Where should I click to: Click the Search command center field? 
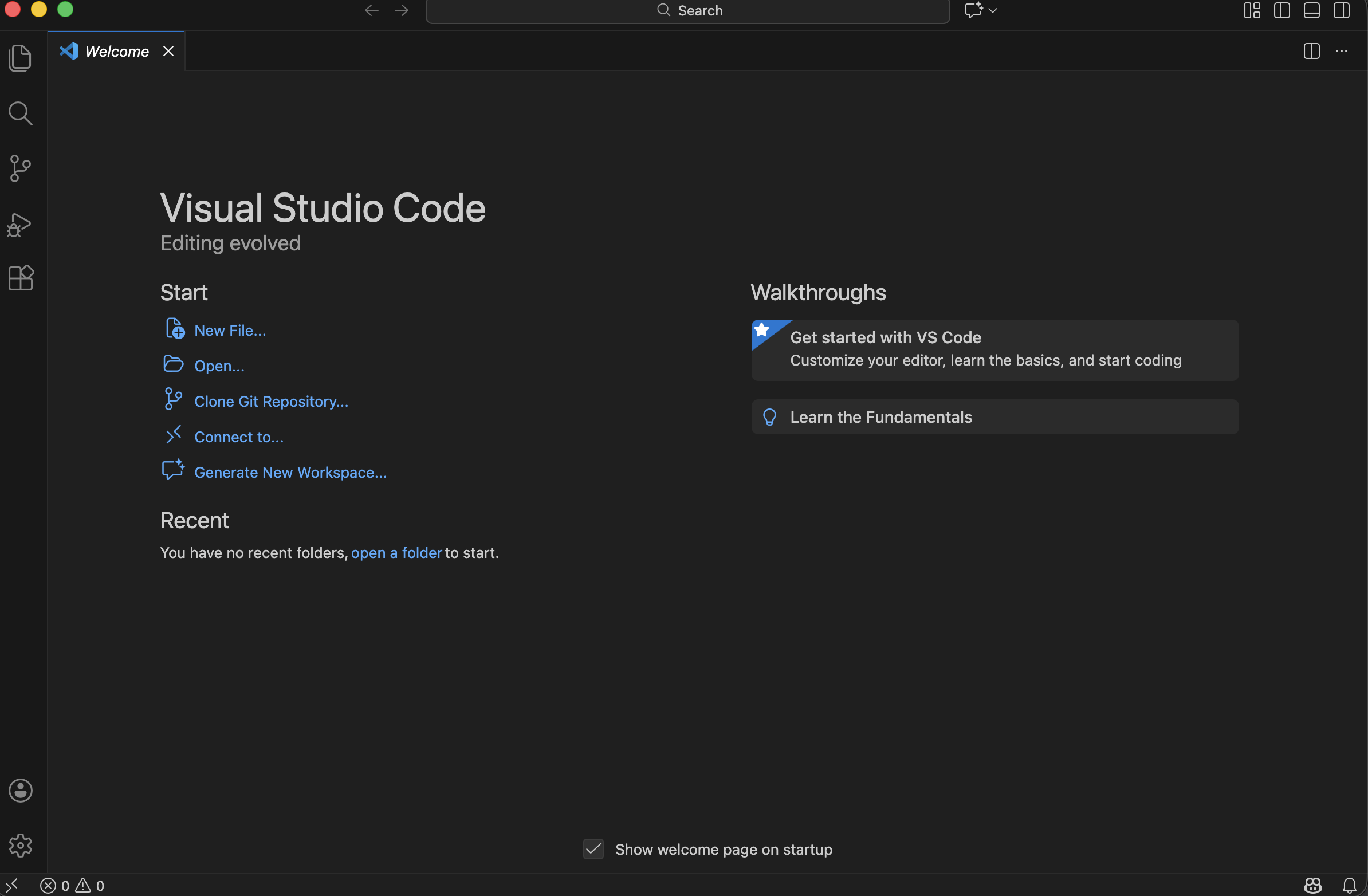coord(687,10)
